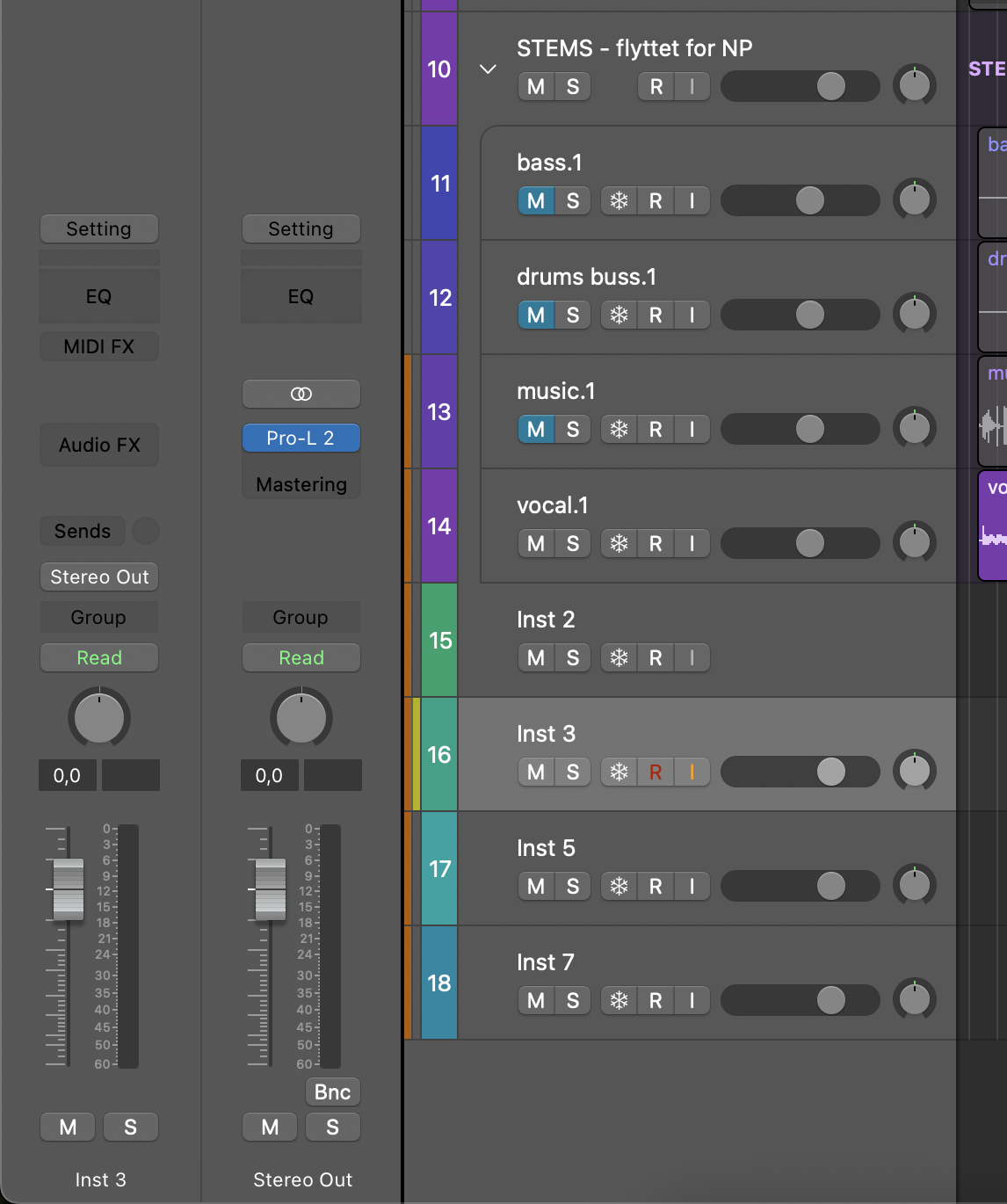Click pan knob on STEMS track header
The image size is (1007, 1204).
coord(915,86)
